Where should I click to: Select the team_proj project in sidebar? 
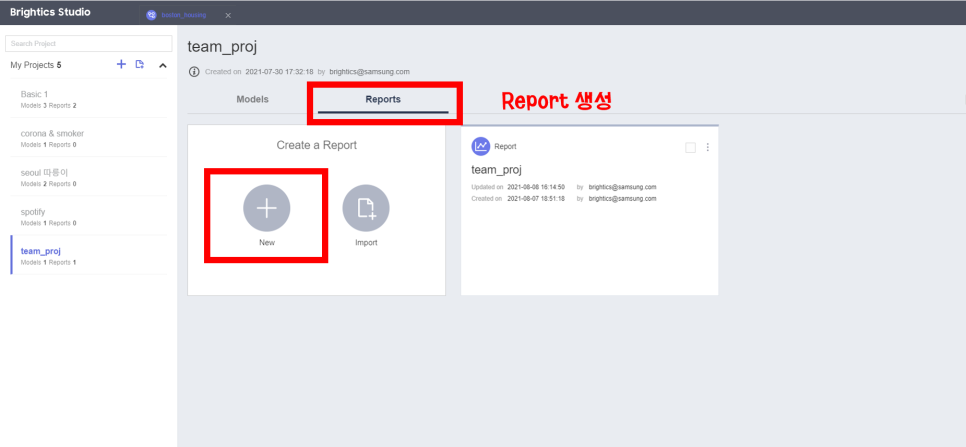[x=89, y=255]
